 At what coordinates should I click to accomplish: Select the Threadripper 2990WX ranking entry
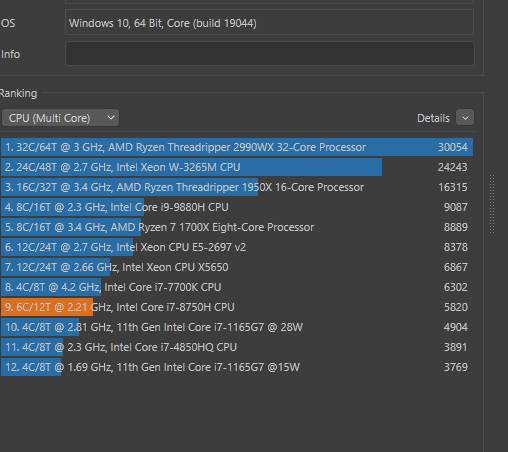click(x=237, y=147)
